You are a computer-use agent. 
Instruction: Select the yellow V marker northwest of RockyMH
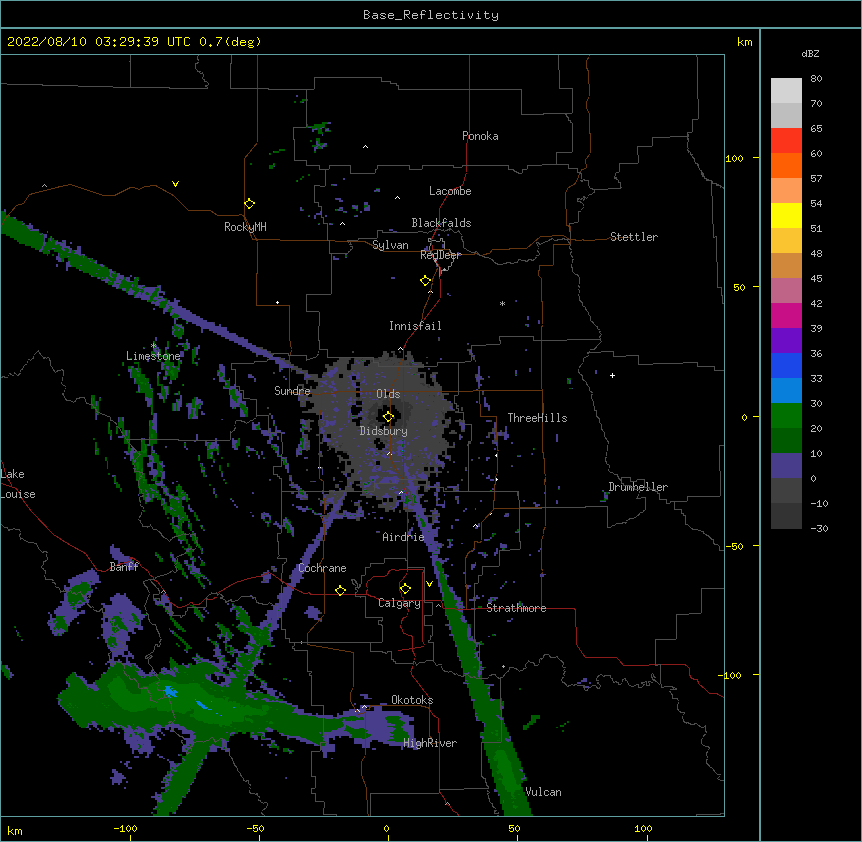point(175,184)
